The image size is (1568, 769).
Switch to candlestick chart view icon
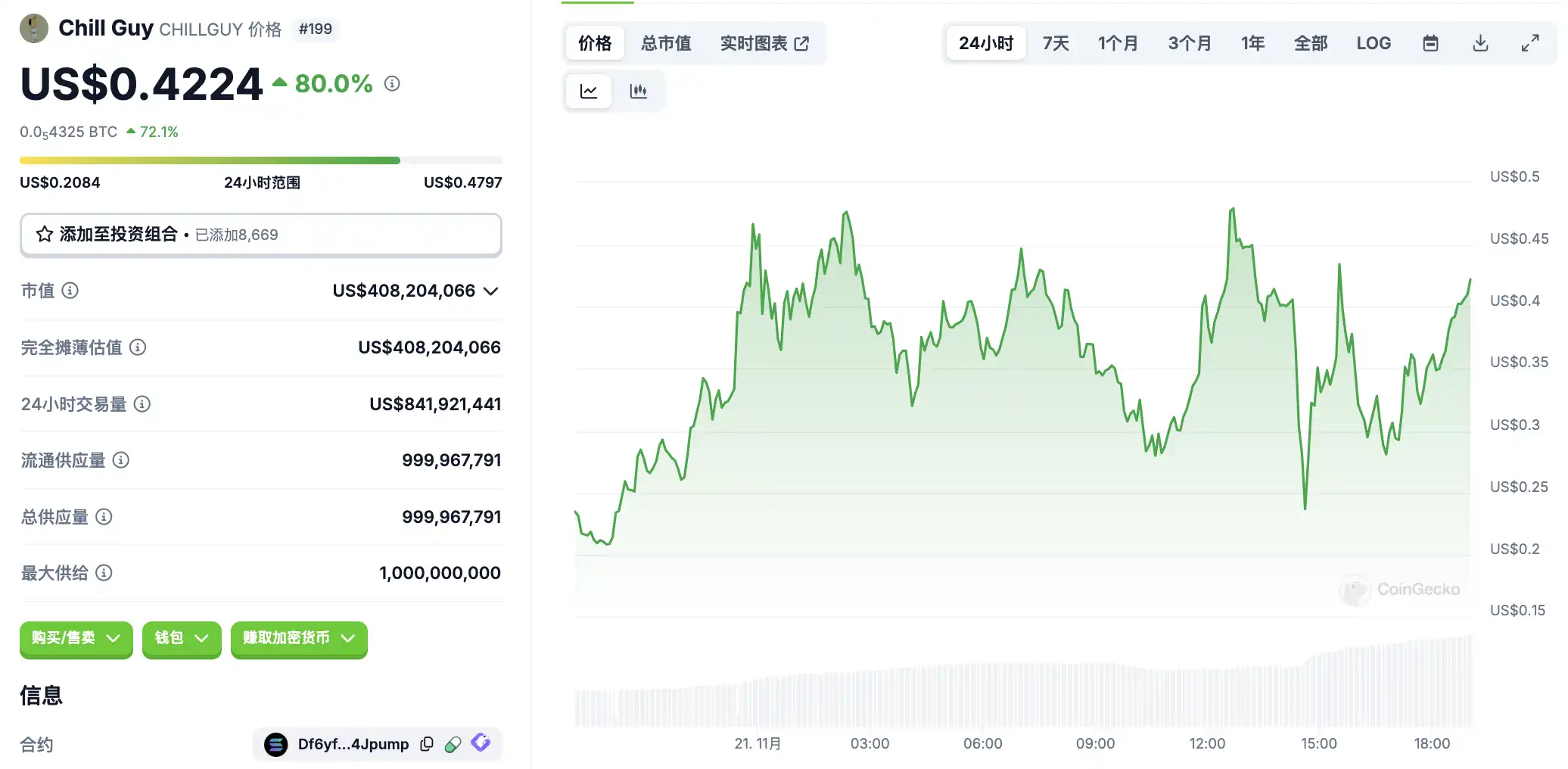(638, 92)
